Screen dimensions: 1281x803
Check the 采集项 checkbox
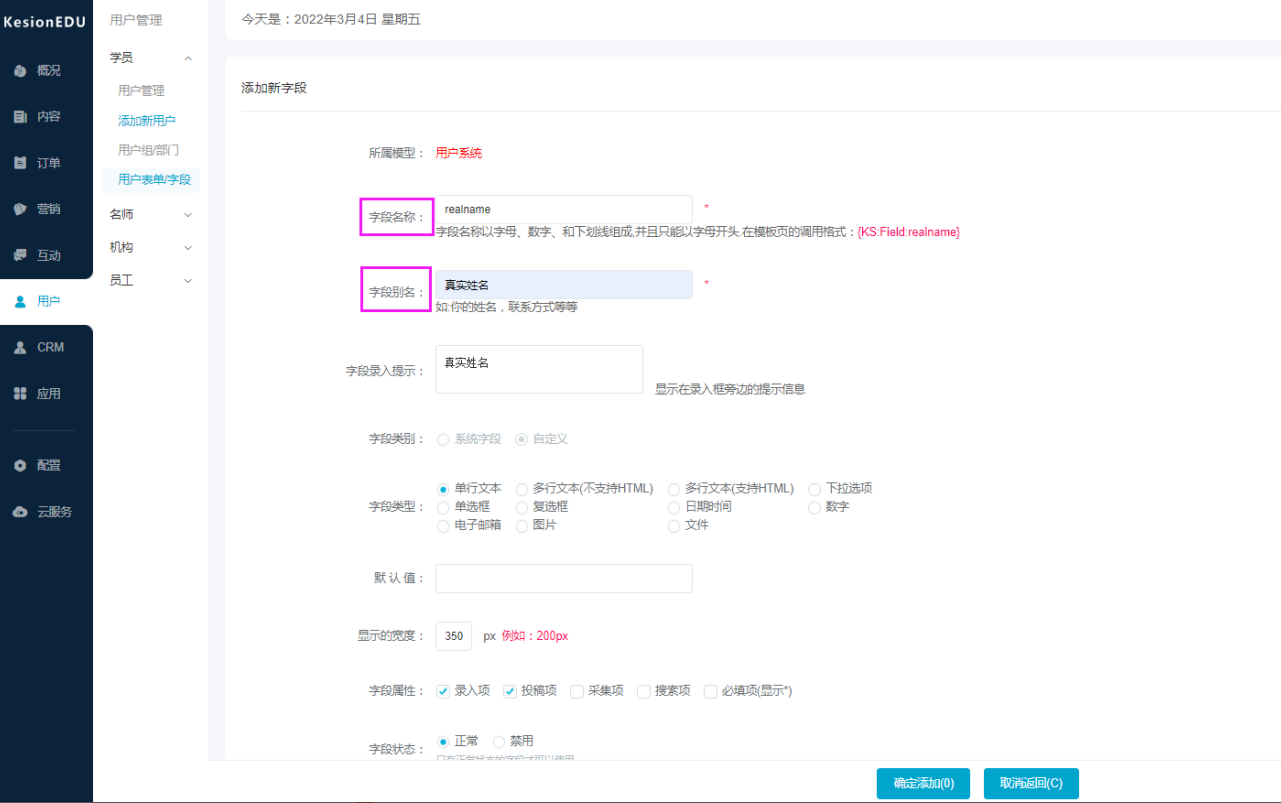(577, 691)
